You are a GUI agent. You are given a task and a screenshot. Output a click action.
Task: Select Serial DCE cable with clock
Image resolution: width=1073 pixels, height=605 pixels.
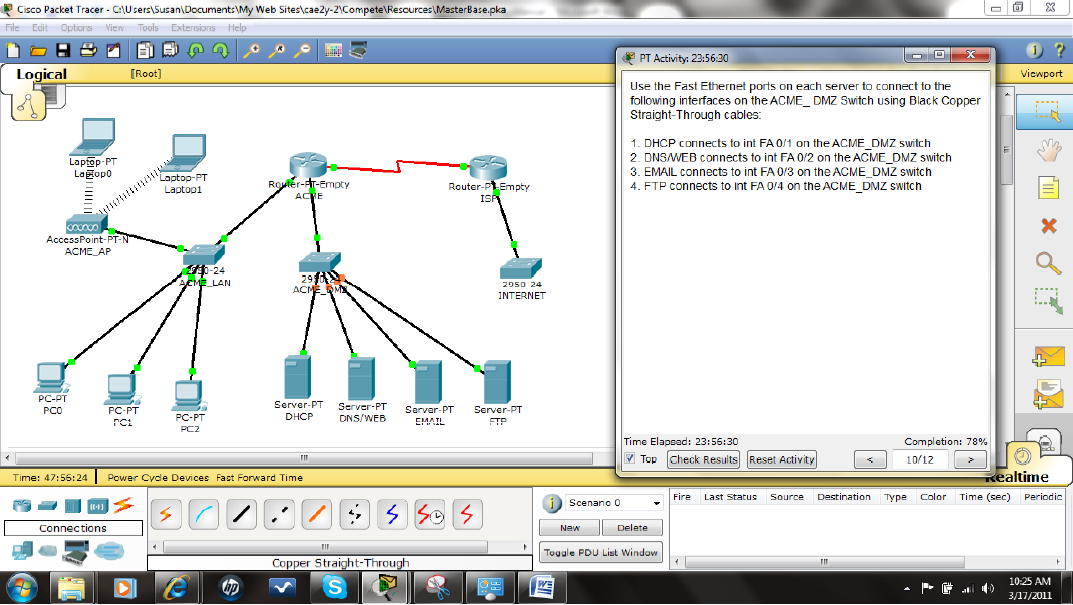pyautogui.click(x=430, y=515)
